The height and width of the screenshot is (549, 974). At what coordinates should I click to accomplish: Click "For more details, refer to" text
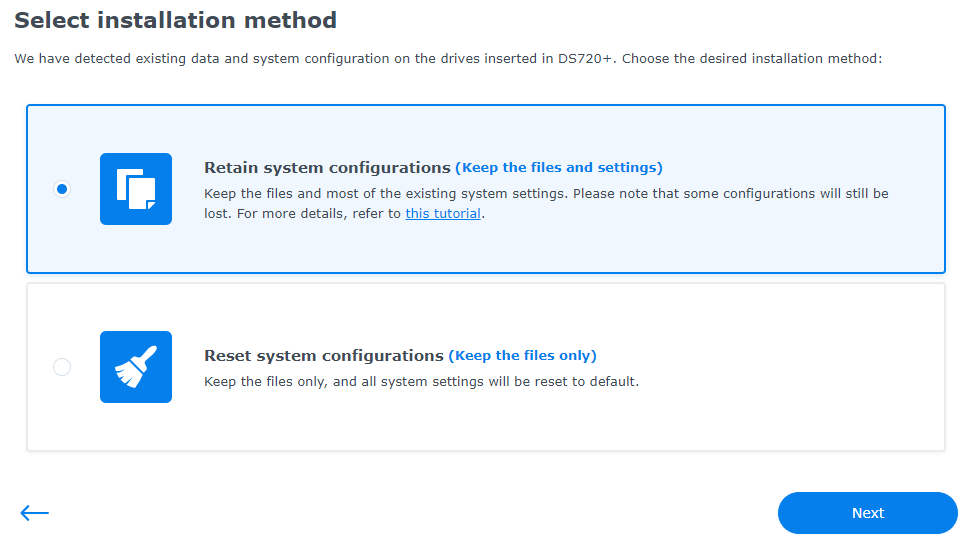pos(319,214)
